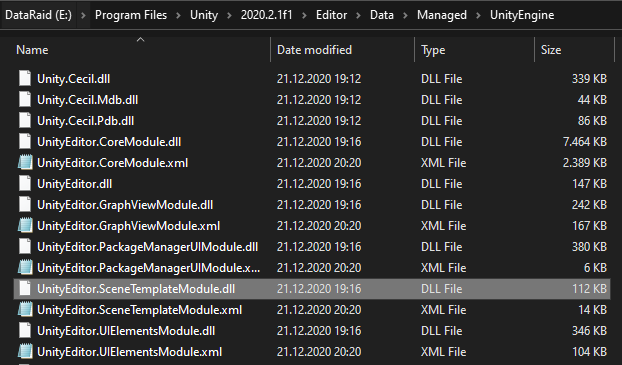Select the file UnityEditor.SceneTemplateModule.dll
The image size is (622, 365).
click(x=136, y=289)
